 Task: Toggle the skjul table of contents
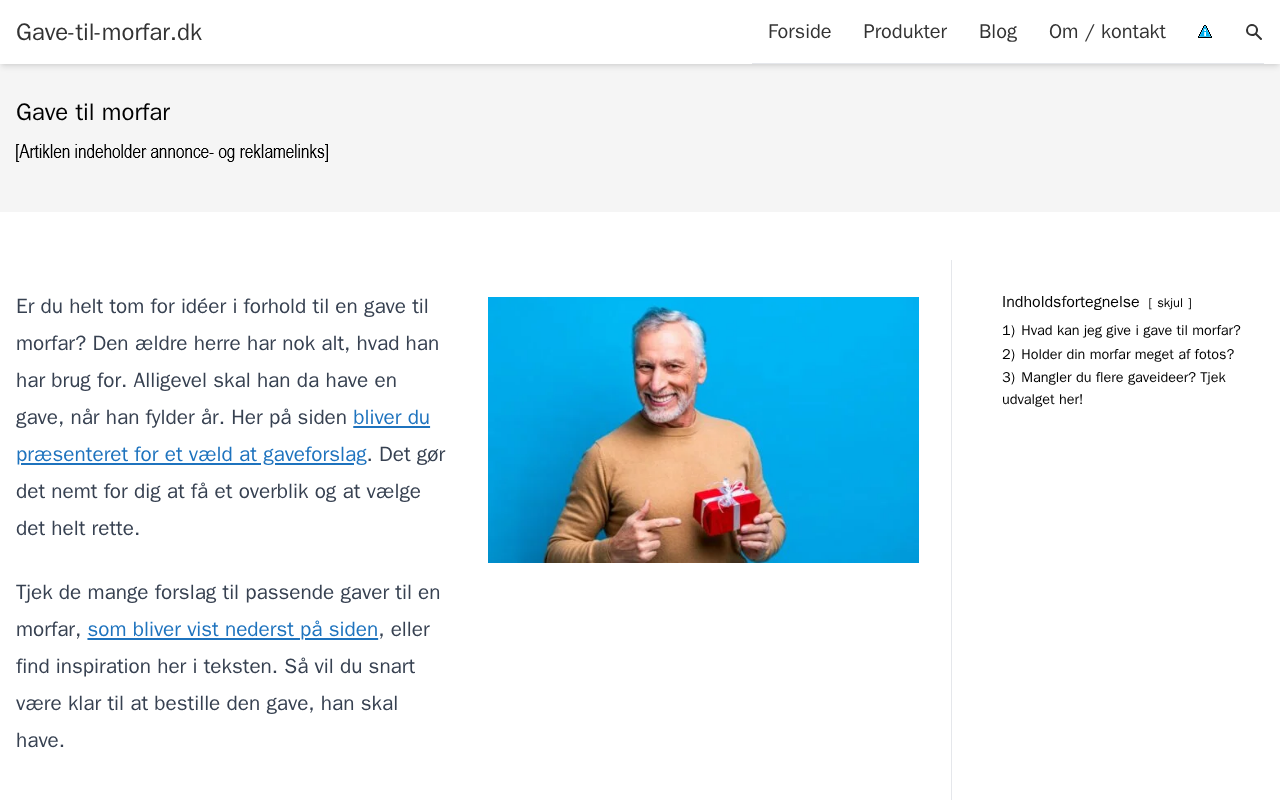coord(1170,303)
